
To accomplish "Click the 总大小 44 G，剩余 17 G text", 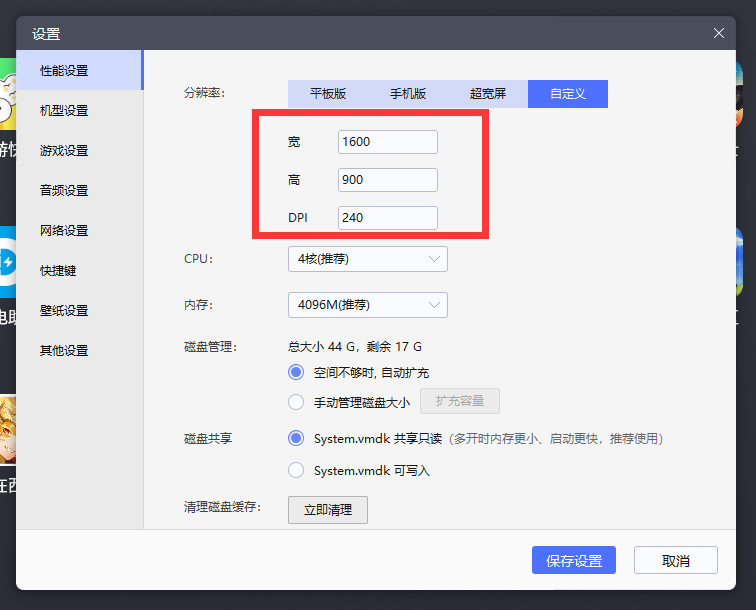I will click(355, 347).
